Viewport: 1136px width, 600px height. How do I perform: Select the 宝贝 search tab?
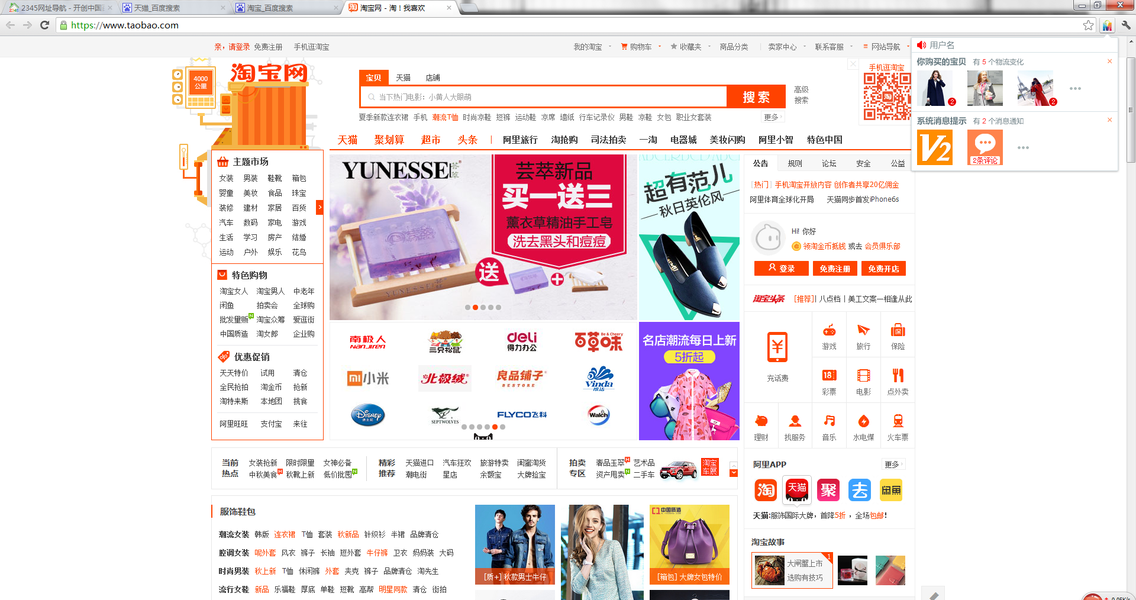click(373, 78)
